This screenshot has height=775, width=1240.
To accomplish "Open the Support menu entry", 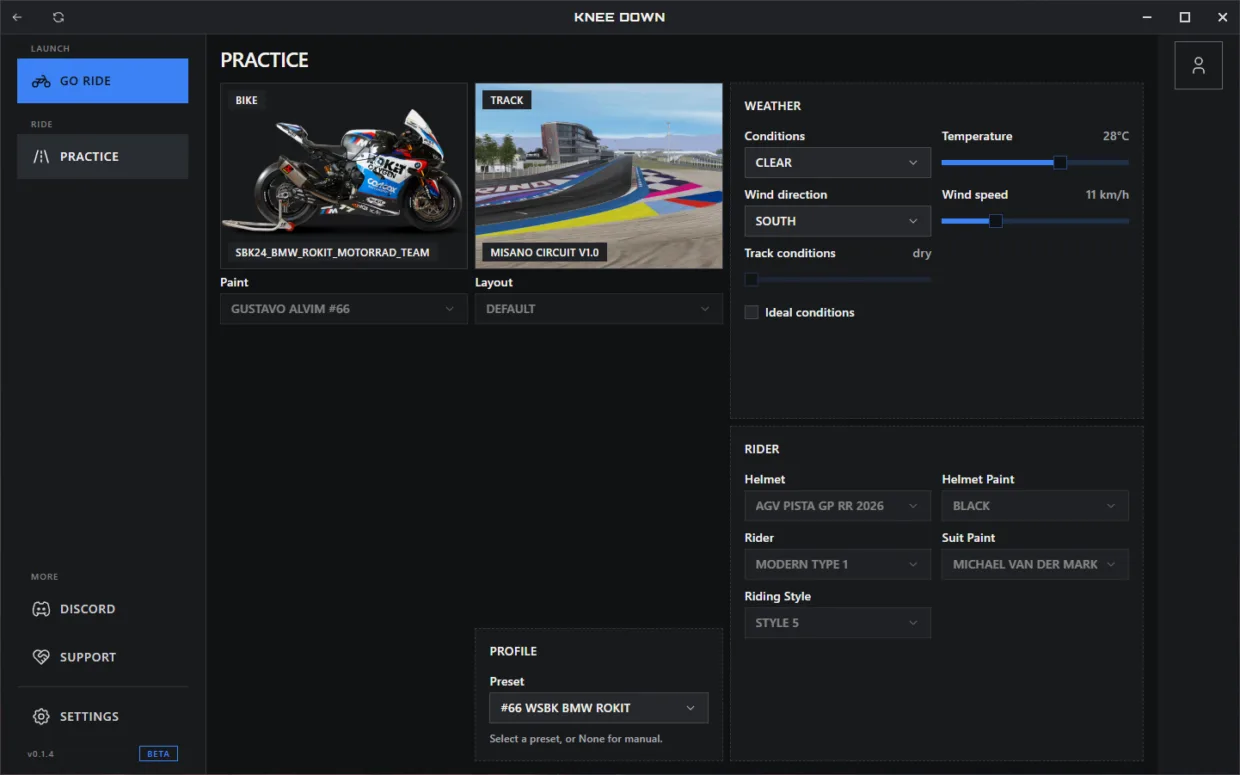I will (102, 657).
